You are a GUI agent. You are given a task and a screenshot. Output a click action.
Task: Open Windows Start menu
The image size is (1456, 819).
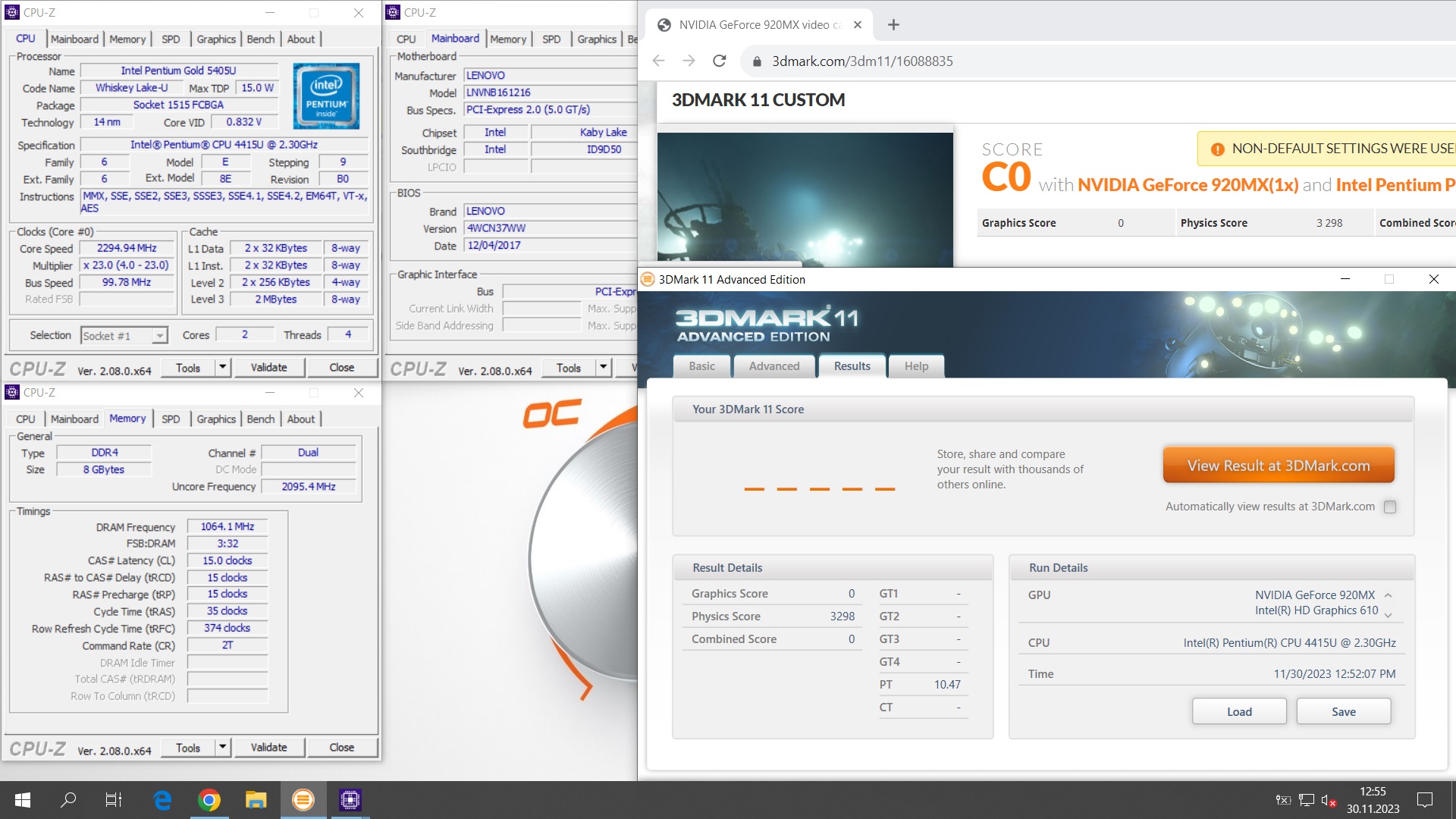coord(23,800)
